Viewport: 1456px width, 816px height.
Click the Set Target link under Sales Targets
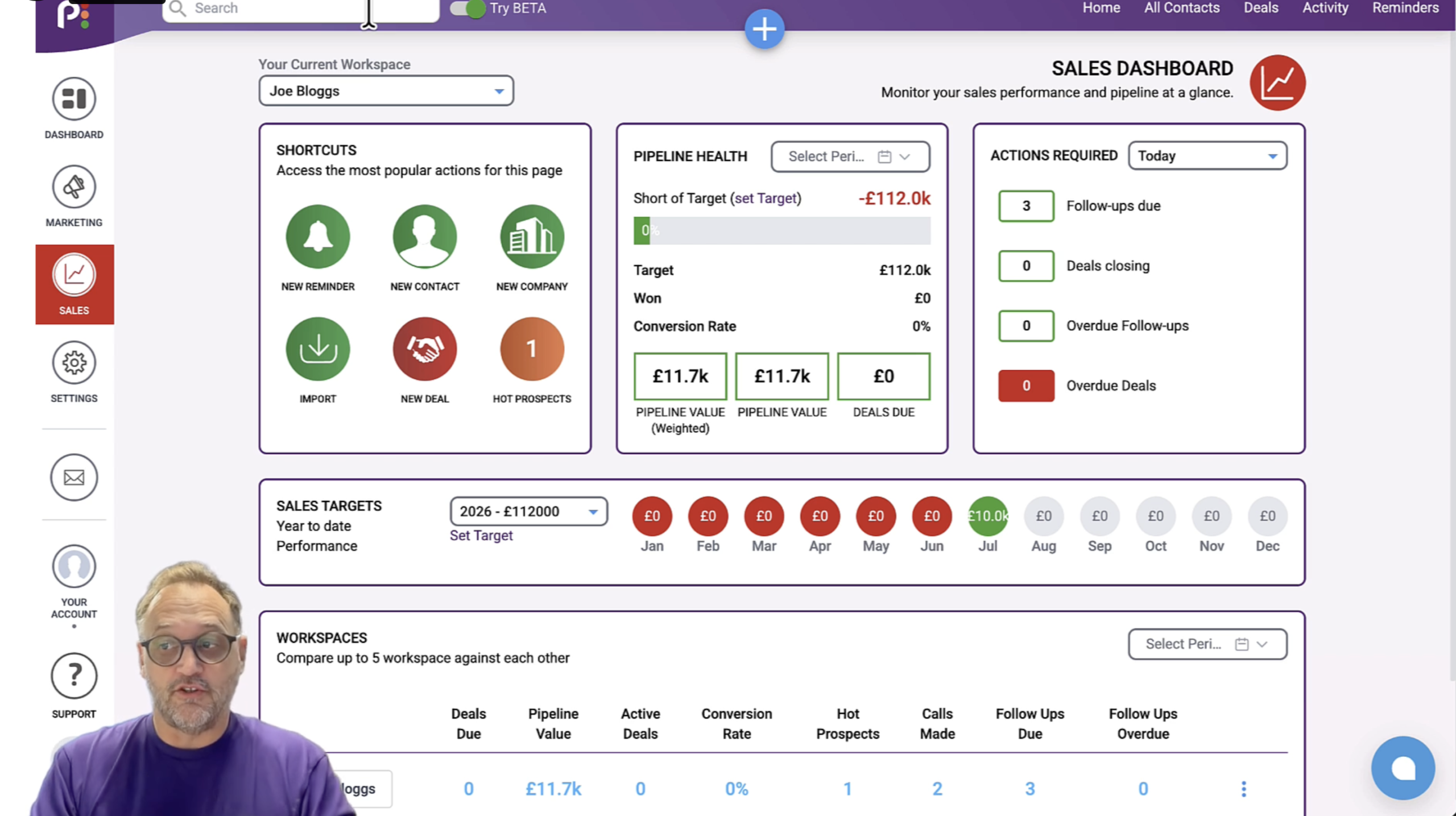coord(481,536)
